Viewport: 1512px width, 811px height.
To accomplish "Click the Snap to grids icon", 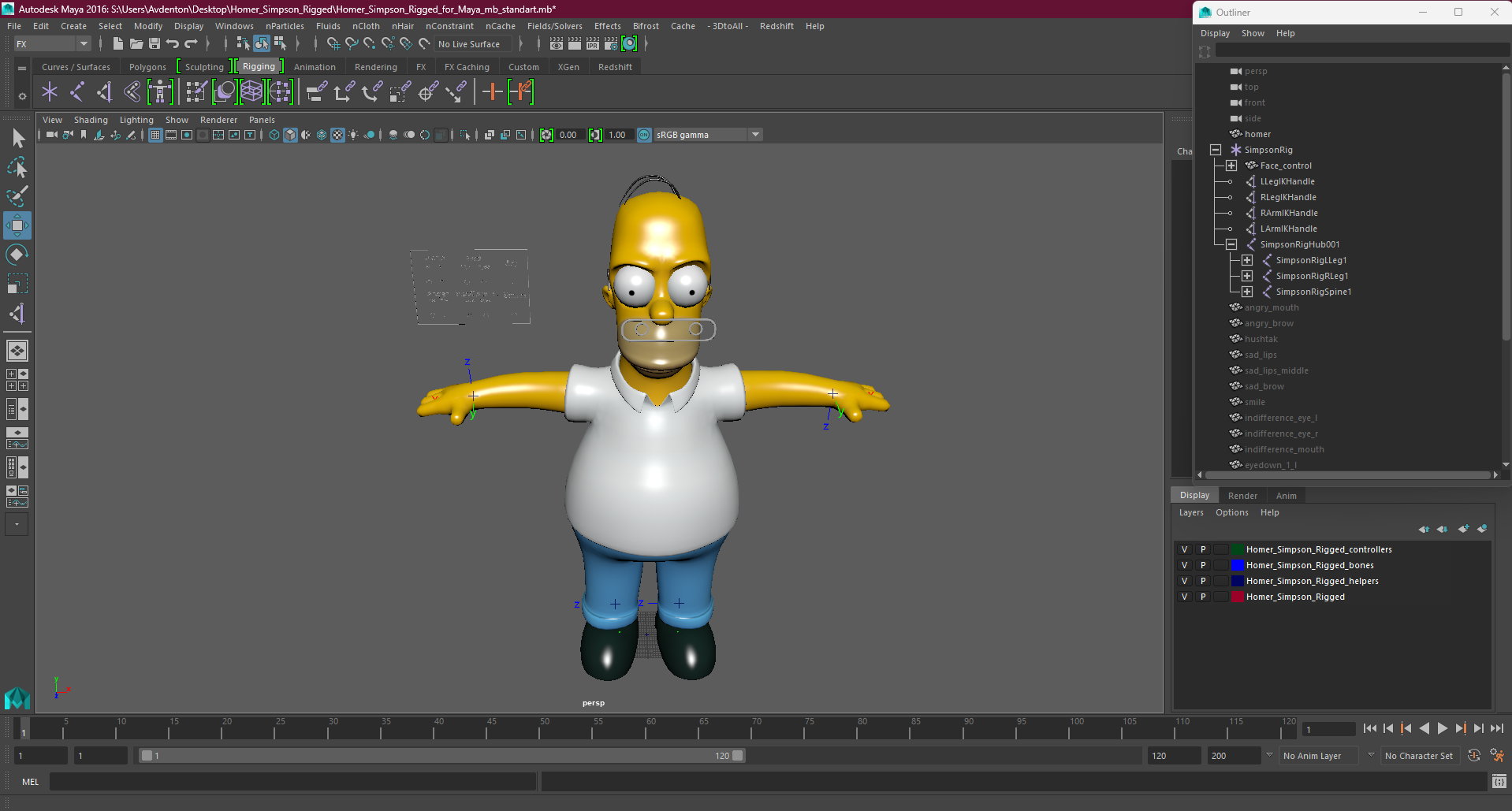I will coord(333,44).
